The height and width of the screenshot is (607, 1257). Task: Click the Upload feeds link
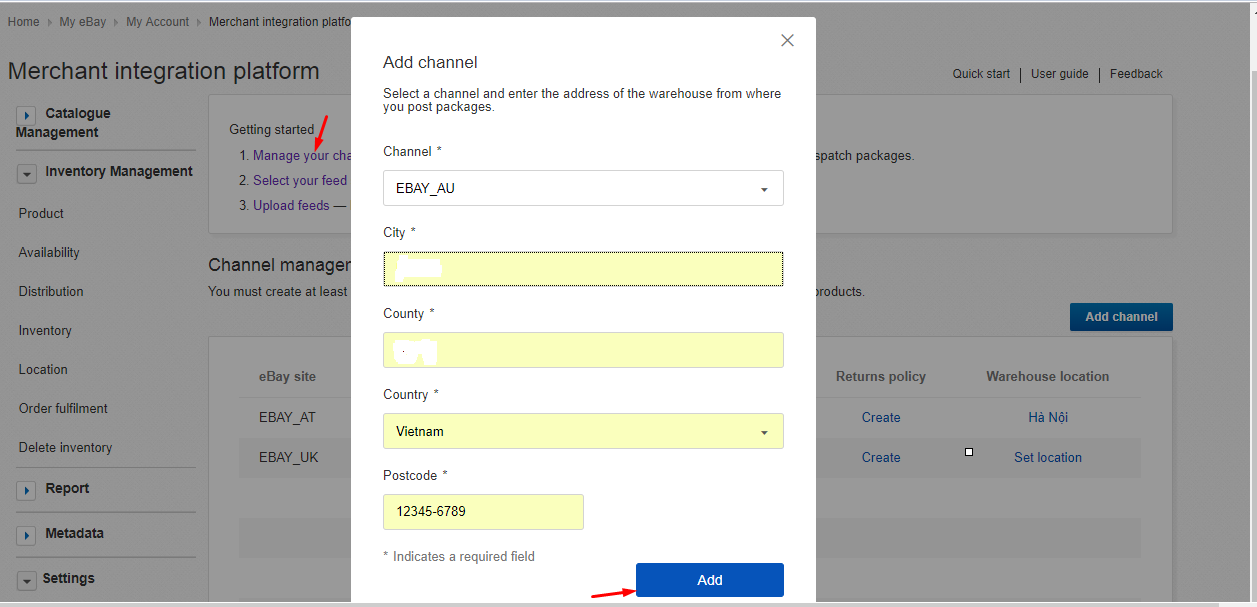point(291,206)
